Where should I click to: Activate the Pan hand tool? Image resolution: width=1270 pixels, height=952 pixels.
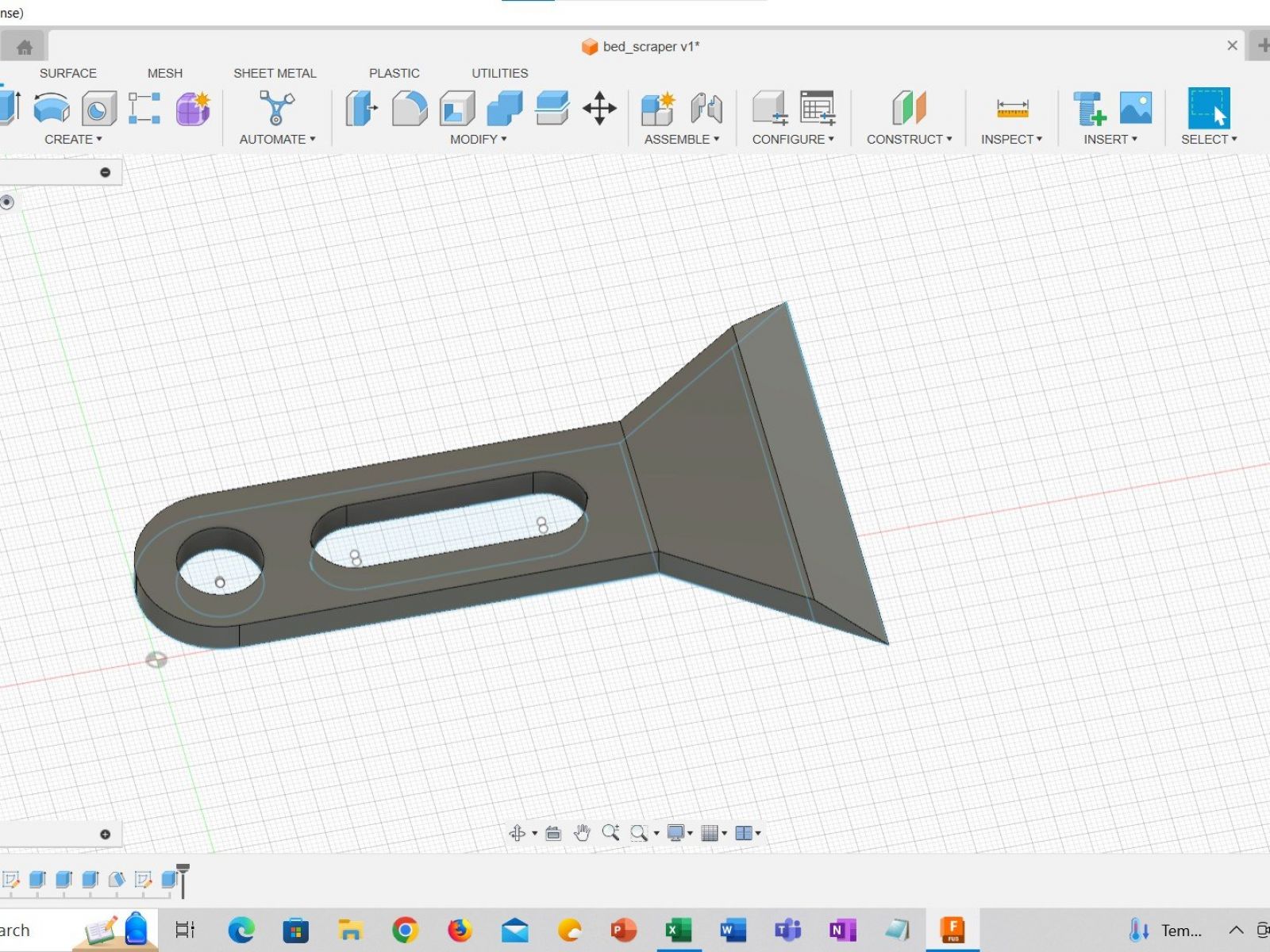coord(582,833)
